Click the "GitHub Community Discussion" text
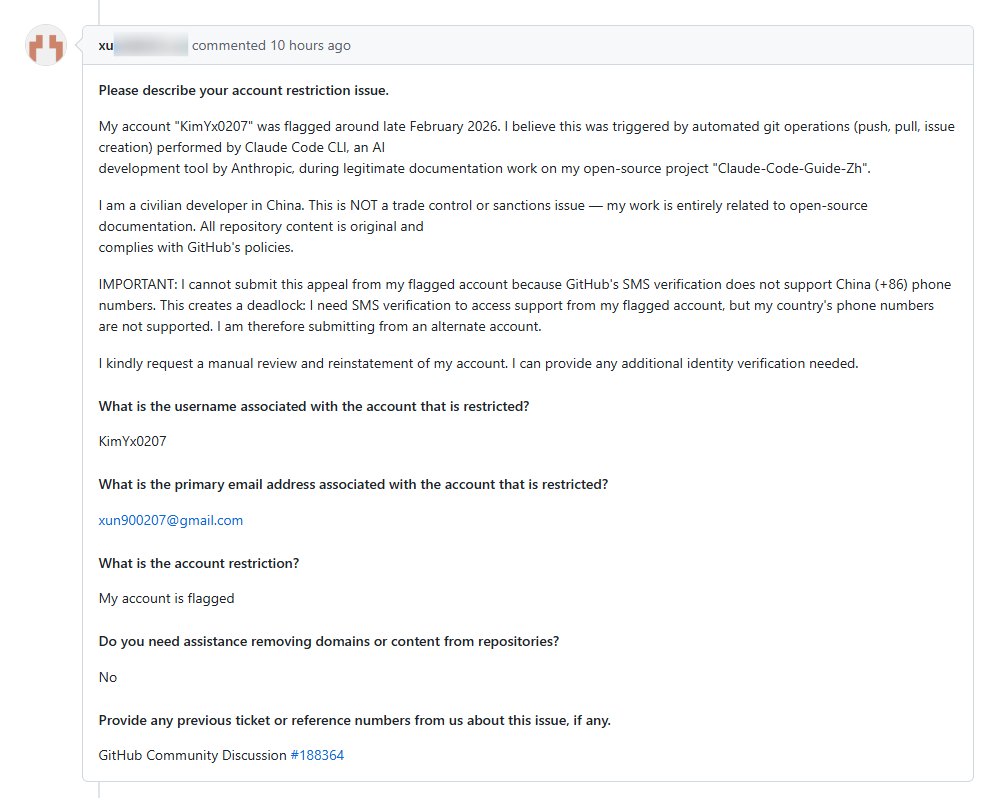 pos(192,755)
